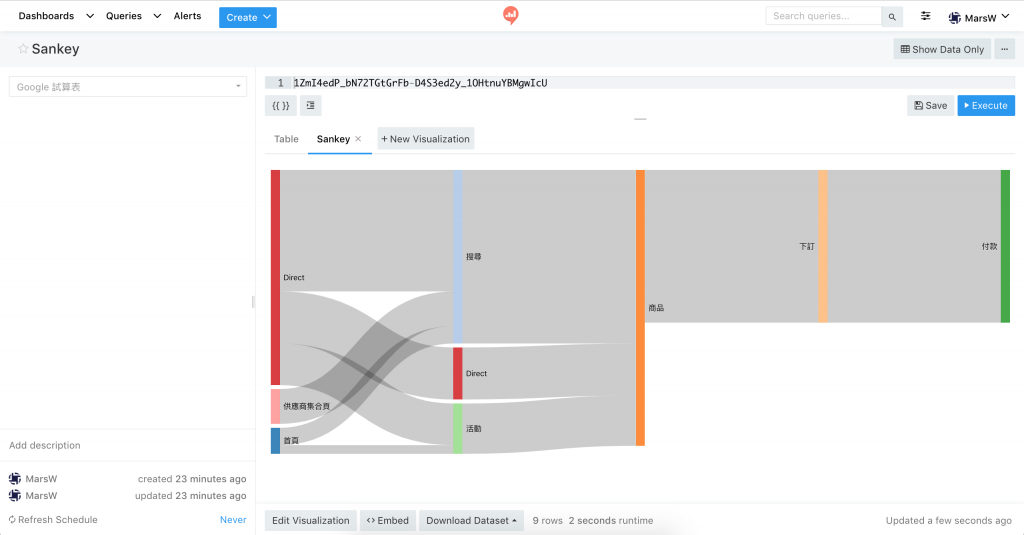Expand the MarsW account menu chevron

[x=1005, y=17]
